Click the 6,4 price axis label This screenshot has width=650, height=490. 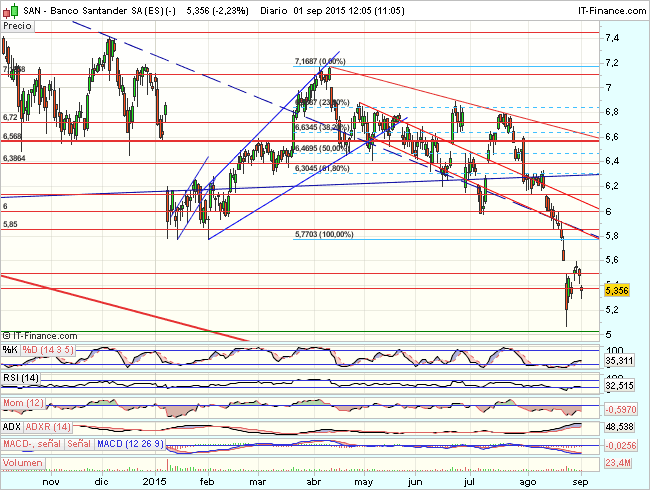coord(612,161)
